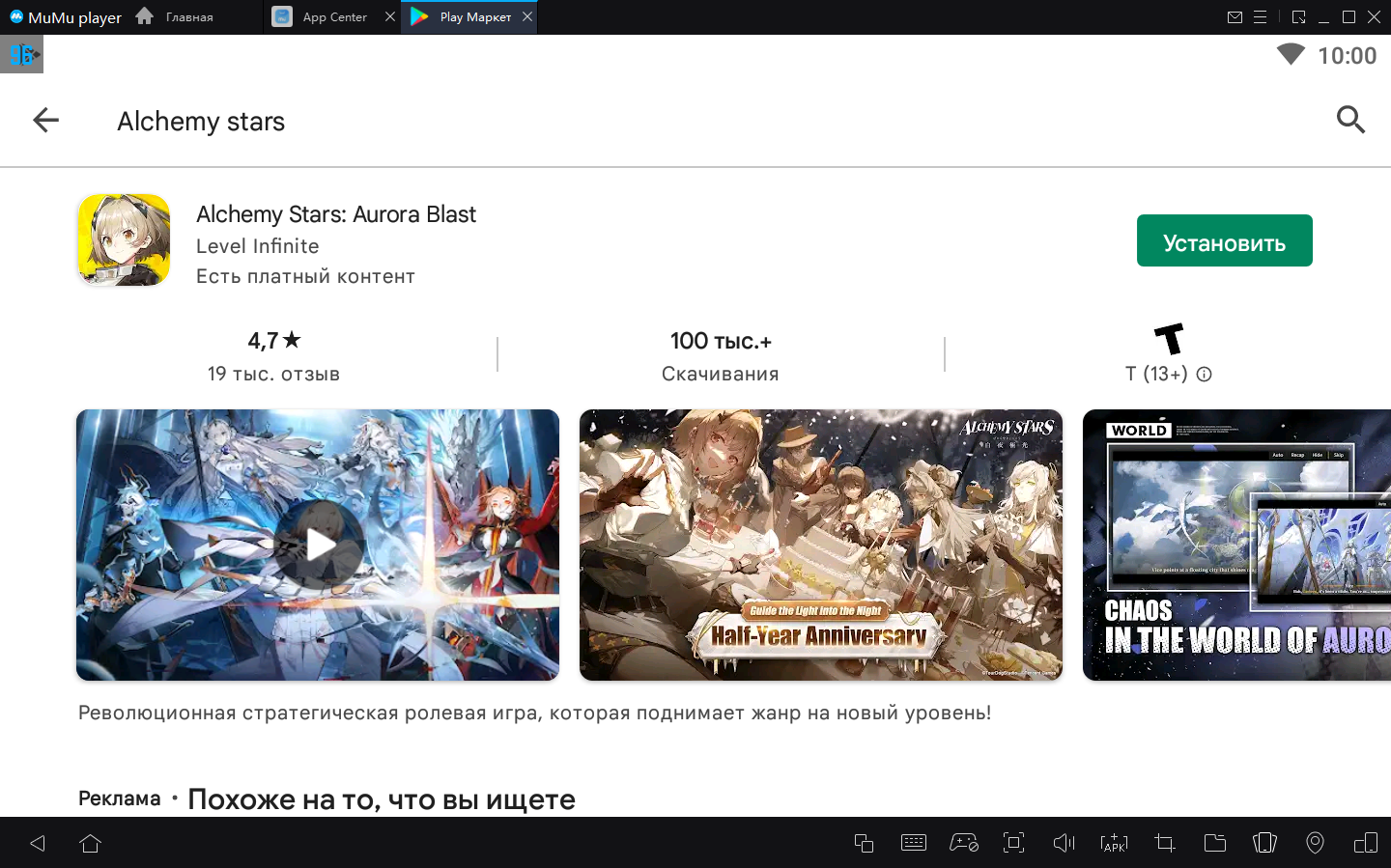Open the location pin tool
This screenshot has width=1391, height=868.
tap(1315, 843)
